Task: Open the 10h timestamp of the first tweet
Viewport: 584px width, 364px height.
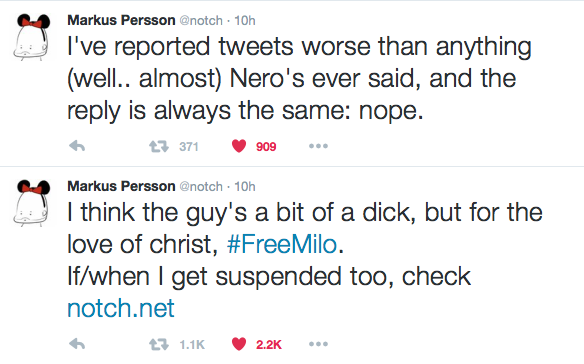Action: click(245, 20)
